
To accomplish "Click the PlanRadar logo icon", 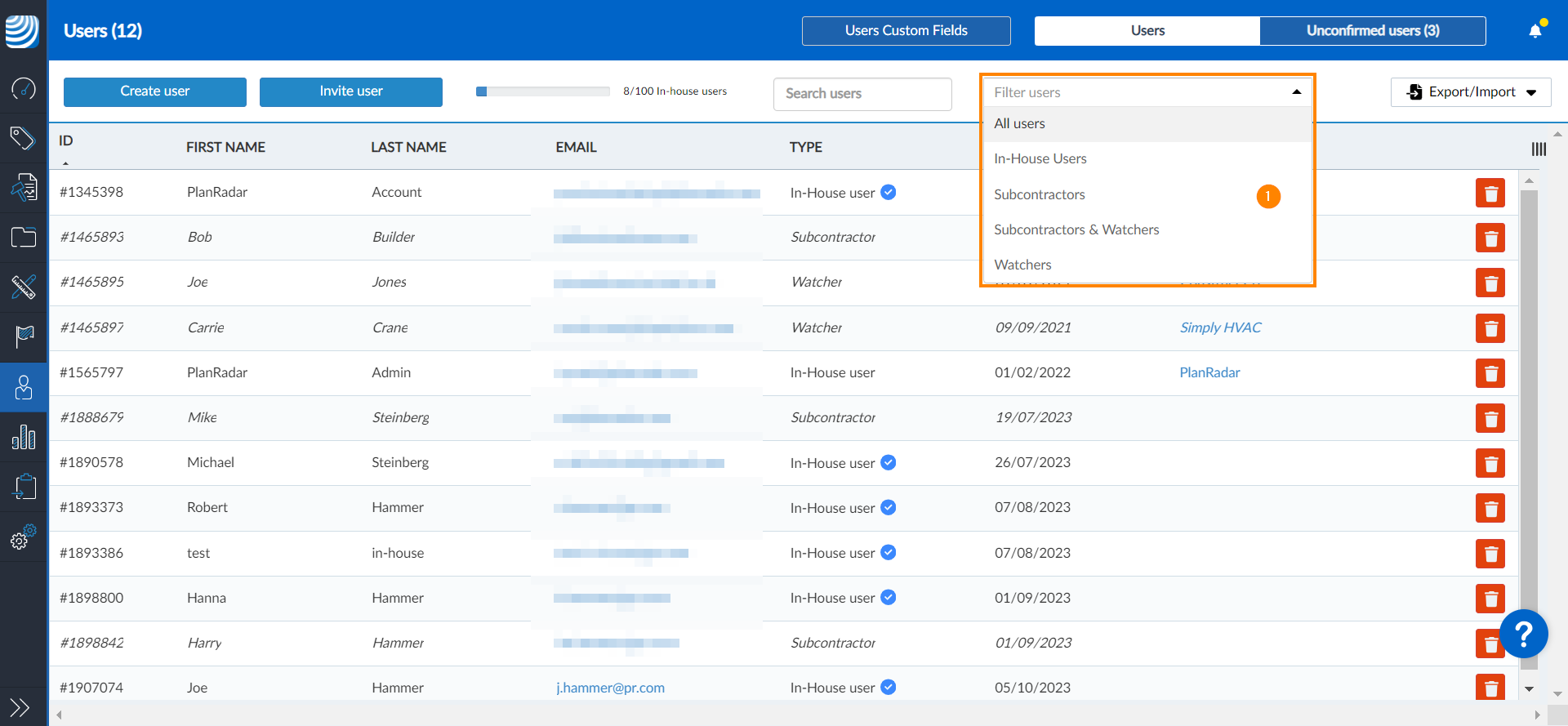I will click(22, 31).
